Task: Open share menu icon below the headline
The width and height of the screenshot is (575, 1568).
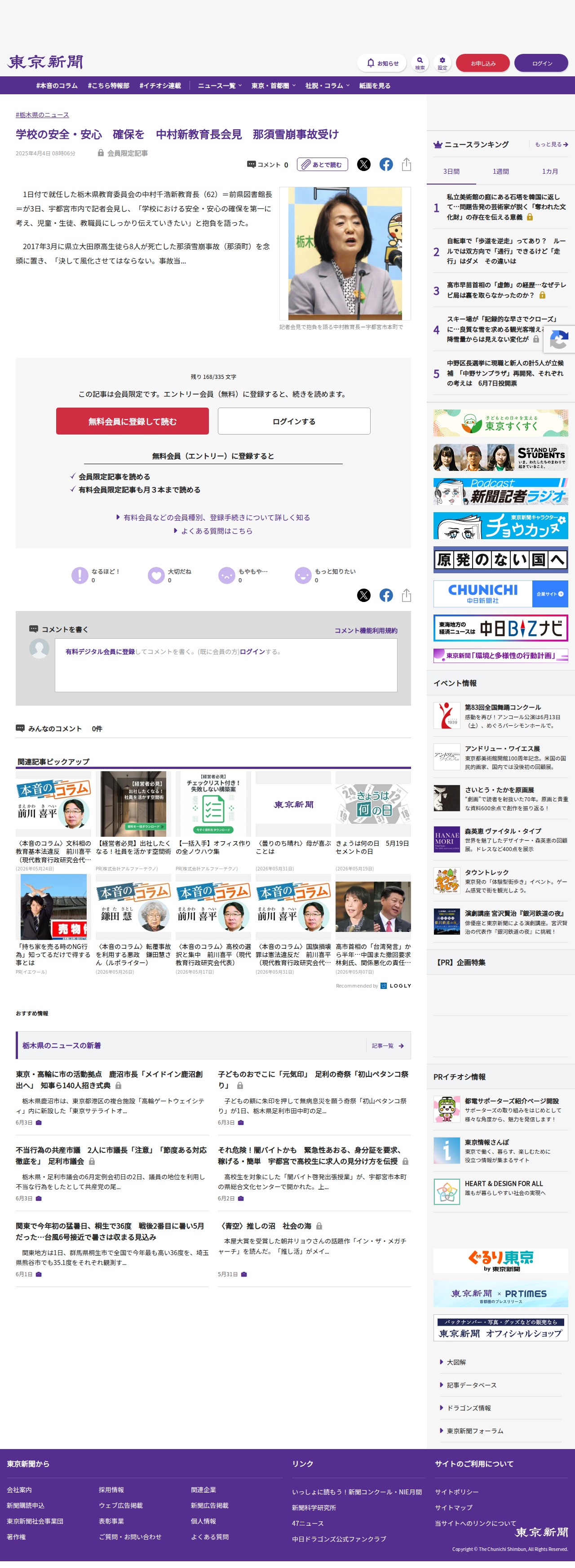Action: (x=406, y=164)
